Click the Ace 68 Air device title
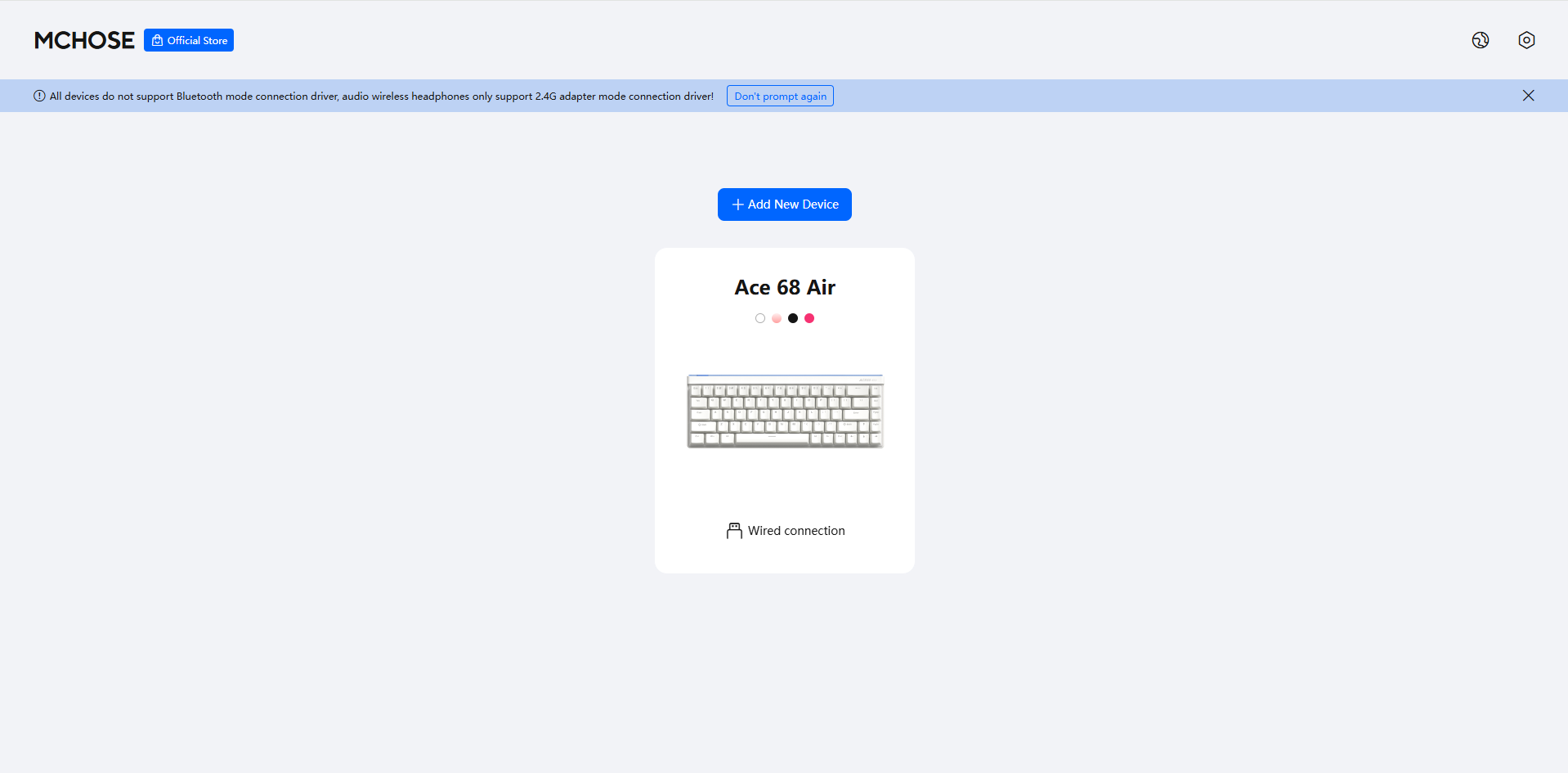Screen dimensions: 1568x773 (x=785, y=287)
